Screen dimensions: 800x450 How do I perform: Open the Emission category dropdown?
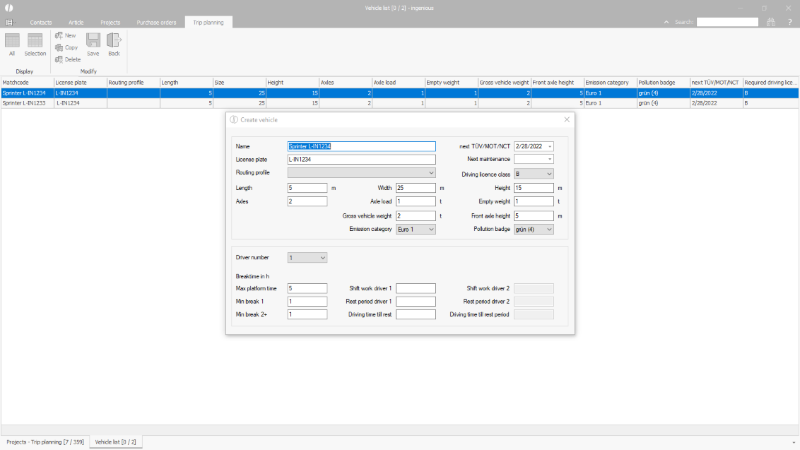point(431,229)
